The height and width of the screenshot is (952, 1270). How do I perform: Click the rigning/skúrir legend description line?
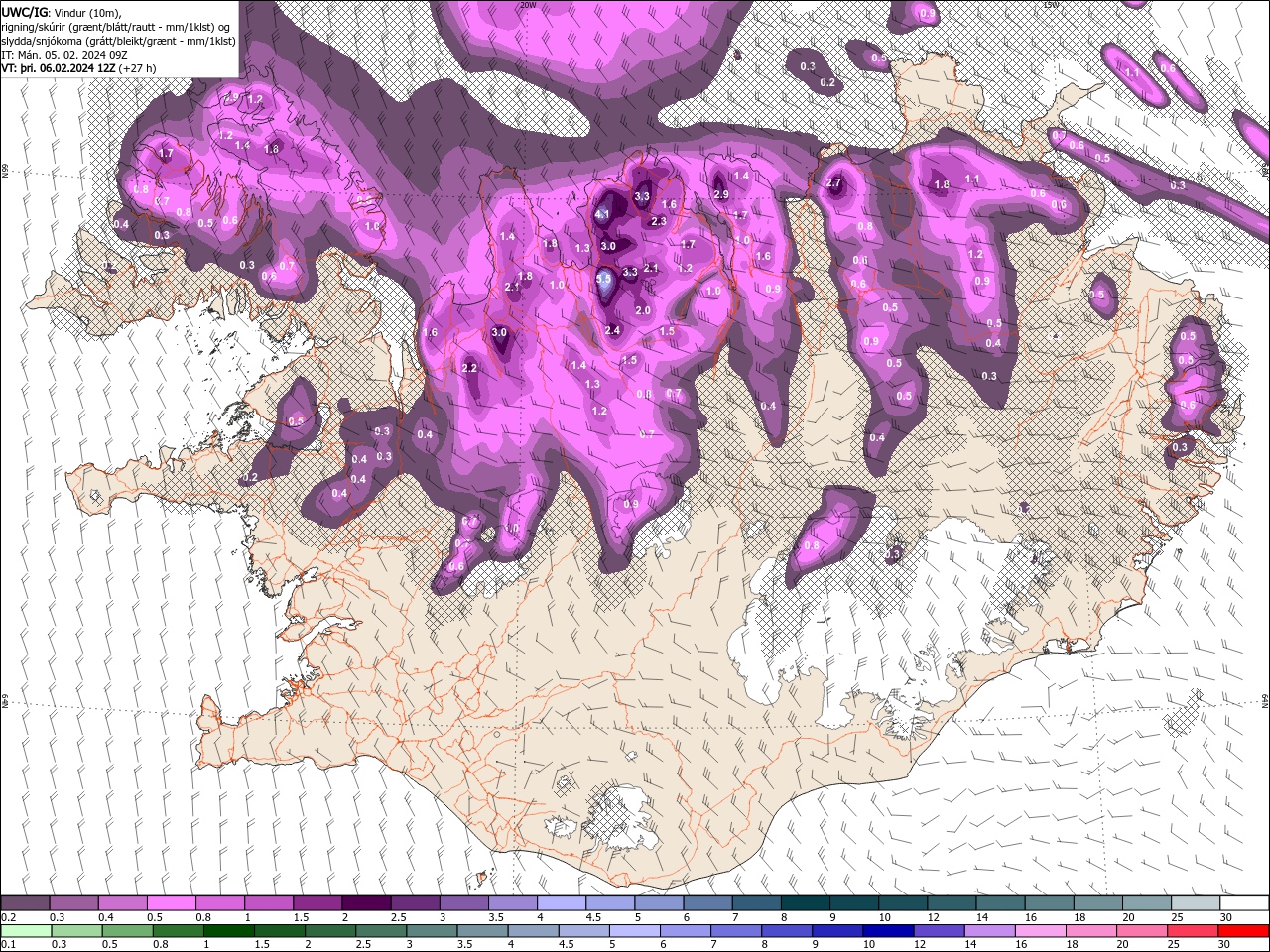[x=116, y=27]
